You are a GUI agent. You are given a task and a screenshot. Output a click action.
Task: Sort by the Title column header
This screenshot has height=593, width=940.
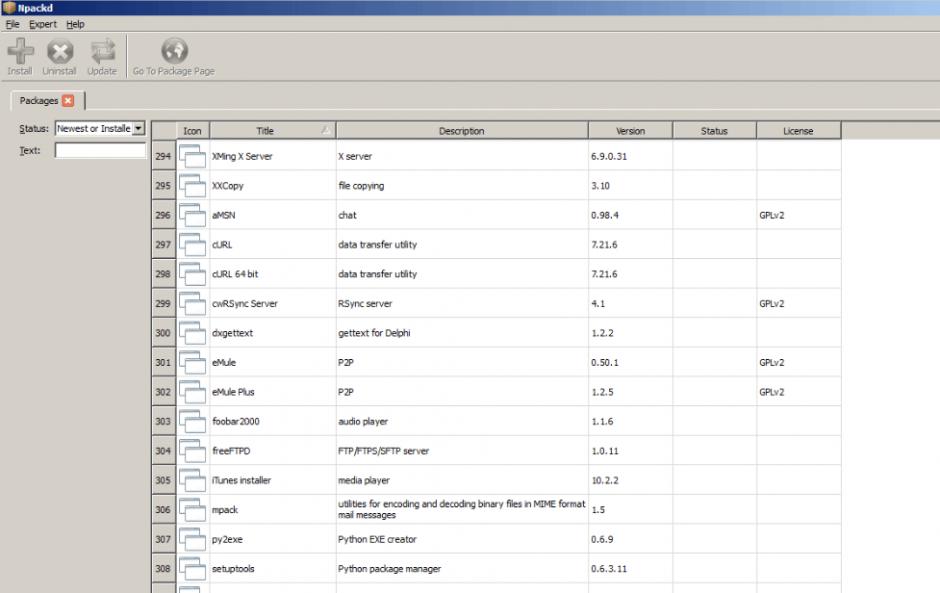[273, 131]
